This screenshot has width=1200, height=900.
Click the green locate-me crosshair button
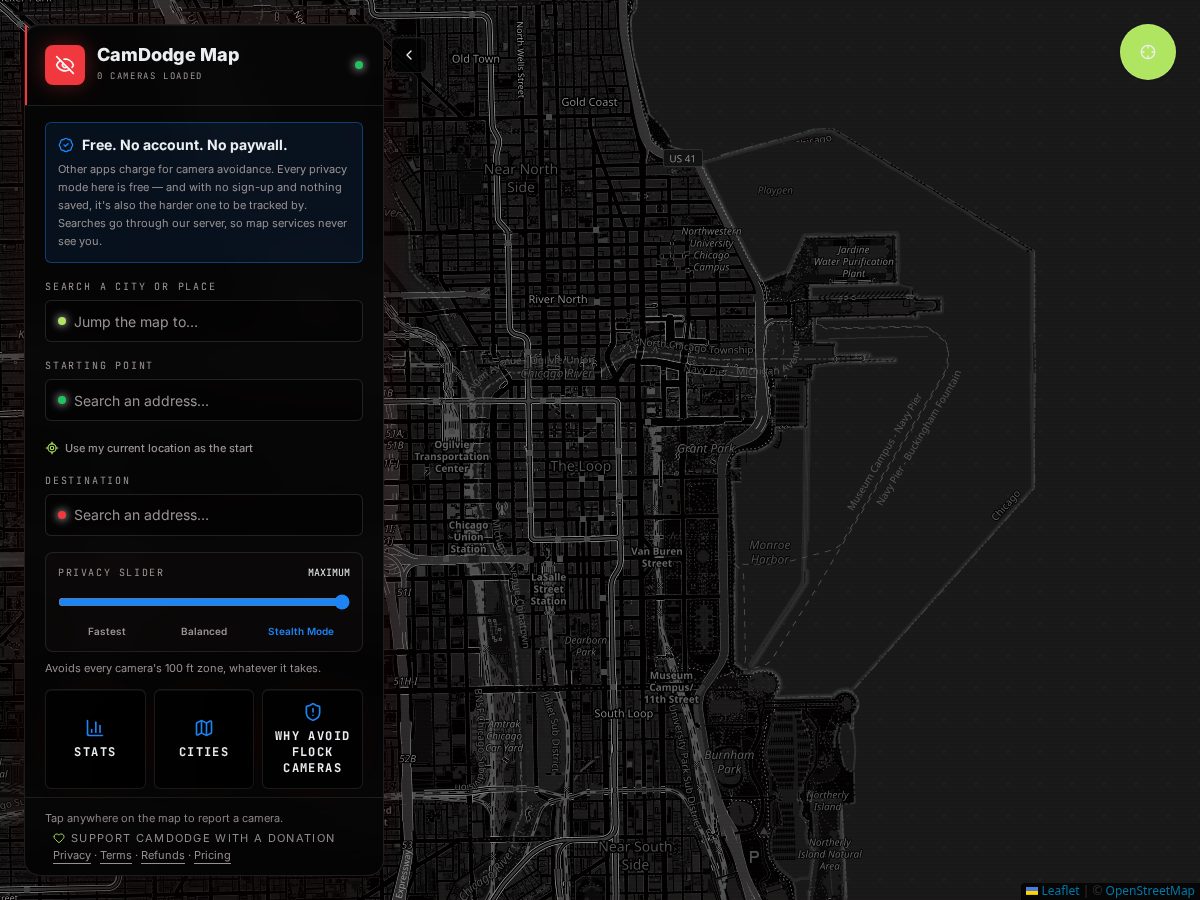(1148, 52)
